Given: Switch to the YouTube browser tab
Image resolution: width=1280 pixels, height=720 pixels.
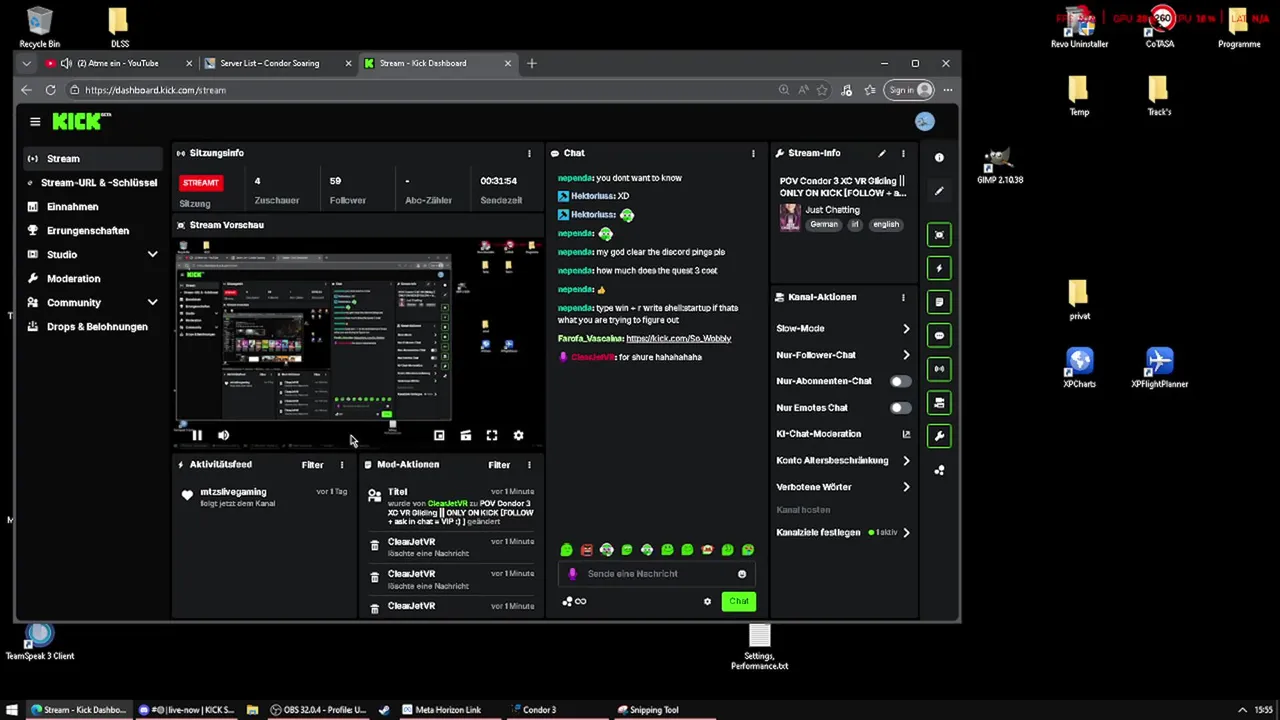Looking at the screenshot, I should coord(118,63).
